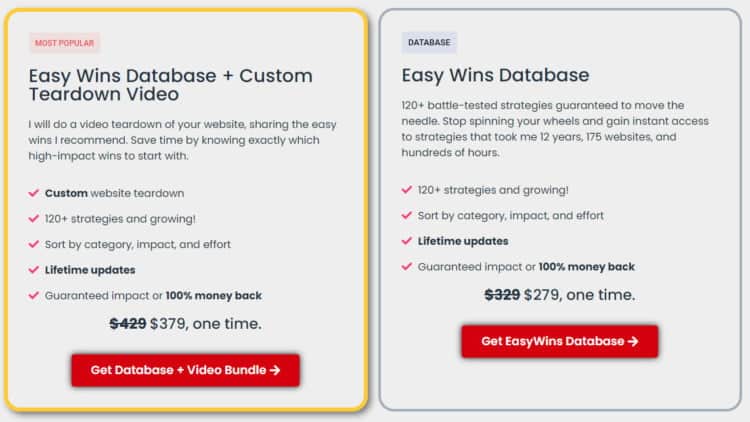Click checkmark beside Lifetime updates in bundle card
Viewport: 750px width, 422px height.
(33, 270)
